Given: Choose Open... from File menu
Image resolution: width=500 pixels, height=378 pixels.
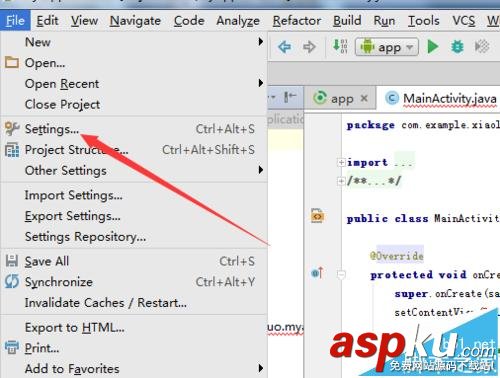Looking at the screenshot, I should (134, 63).
